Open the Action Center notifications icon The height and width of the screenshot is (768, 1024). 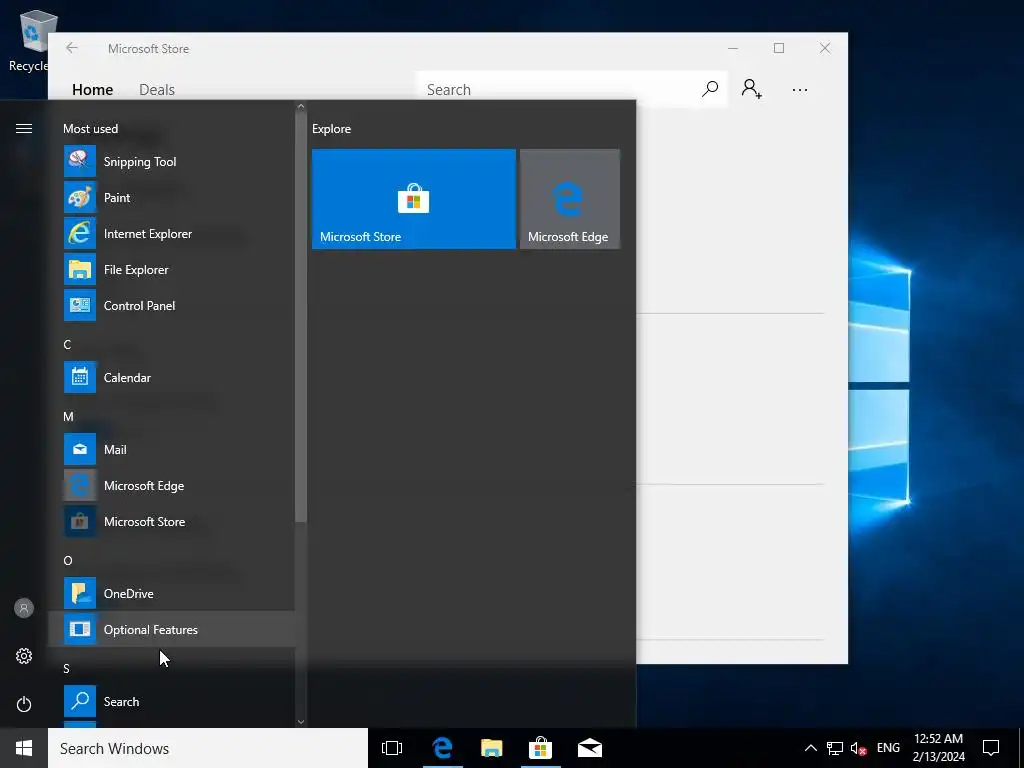click(991, 748)
